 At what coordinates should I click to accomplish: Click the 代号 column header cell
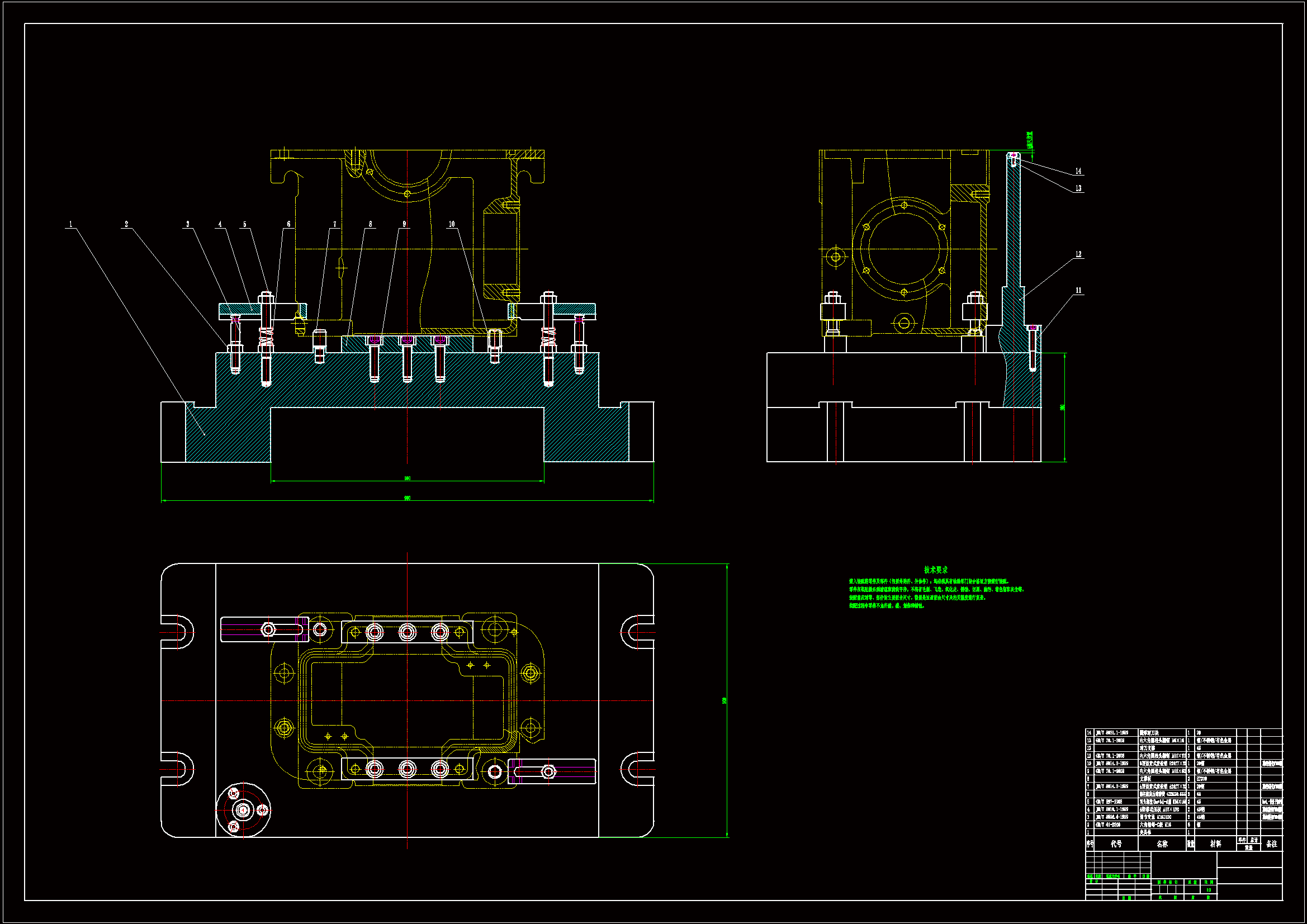click(1116, 844)
